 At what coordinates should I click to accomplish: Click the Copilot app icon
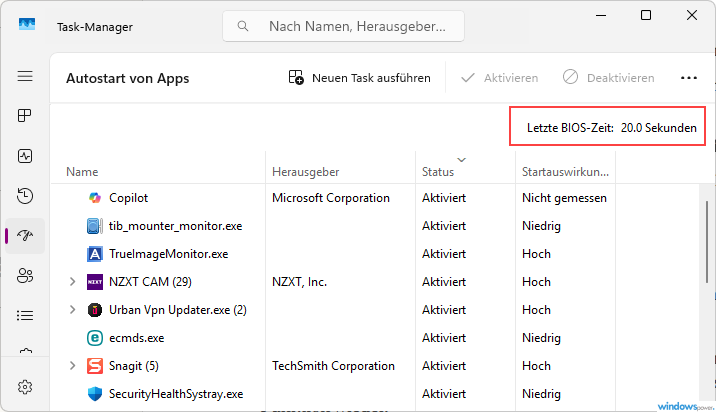tap(95, 198)
